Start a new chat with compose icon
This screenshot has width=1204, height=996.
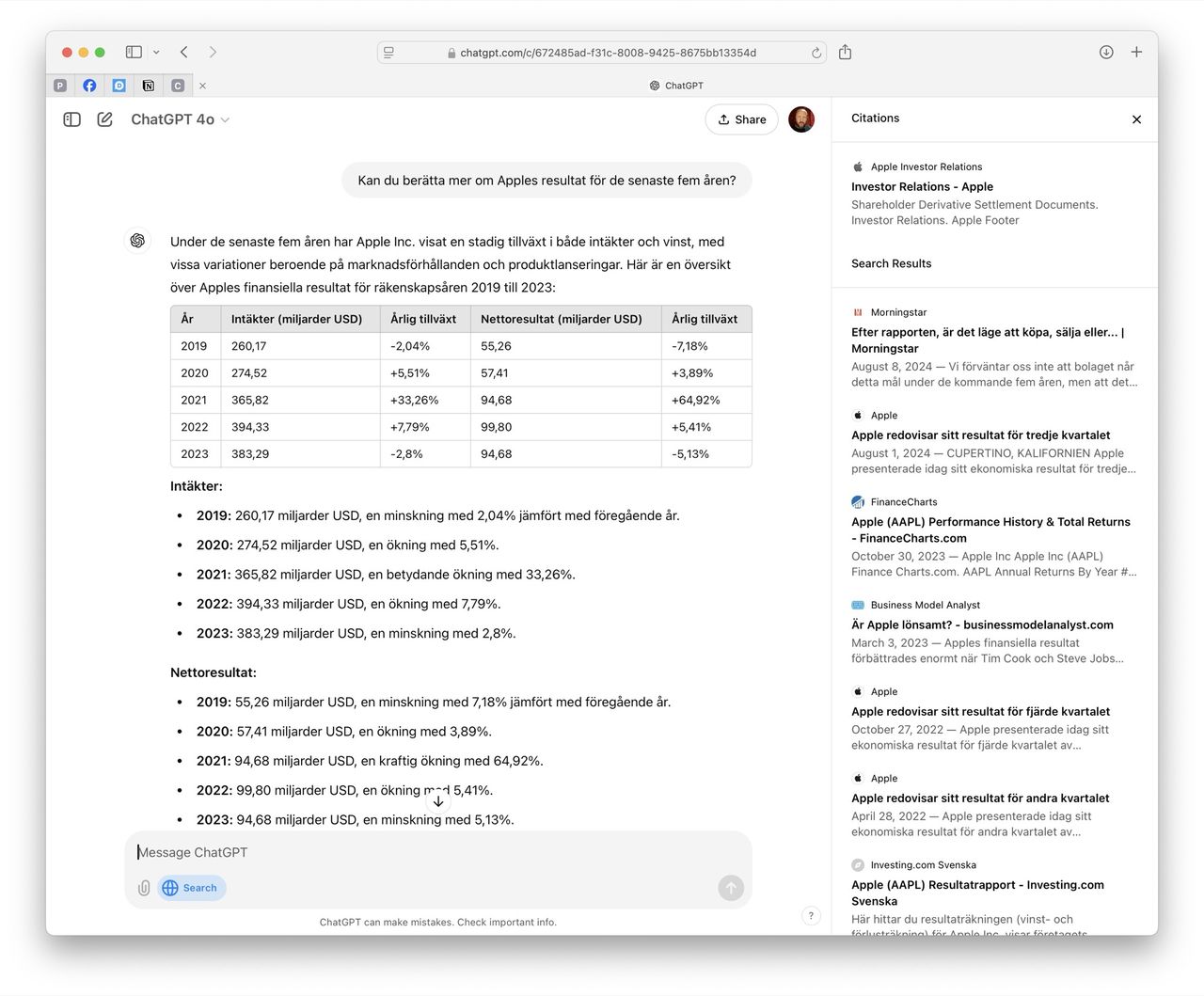[104, 119]
